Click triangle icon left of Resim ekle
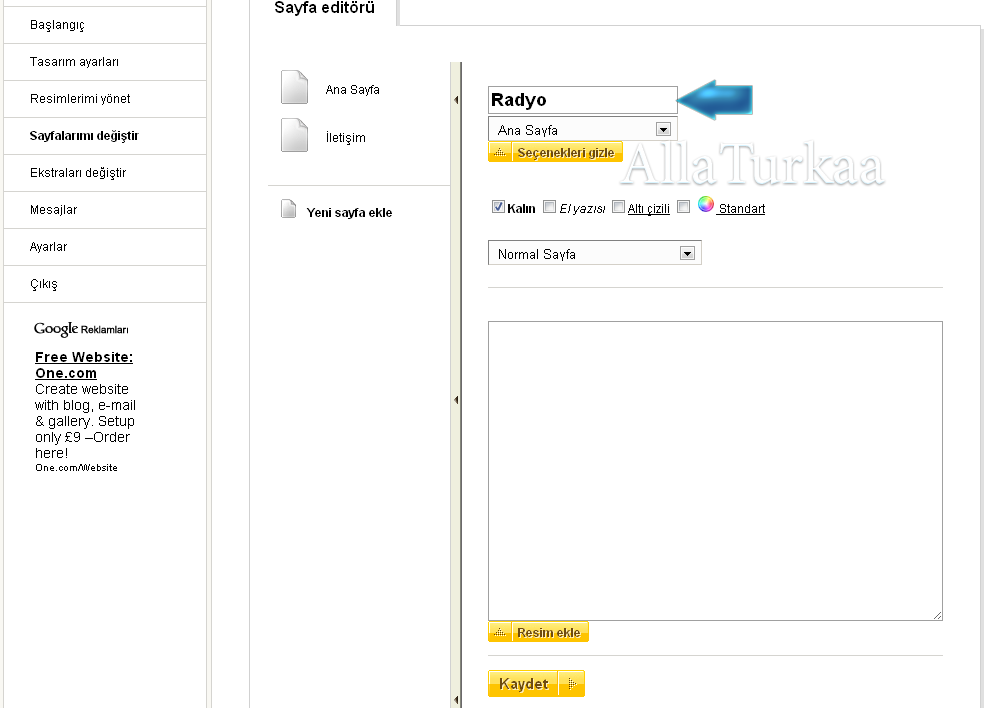Screen dimensions: 986x708 500,633
